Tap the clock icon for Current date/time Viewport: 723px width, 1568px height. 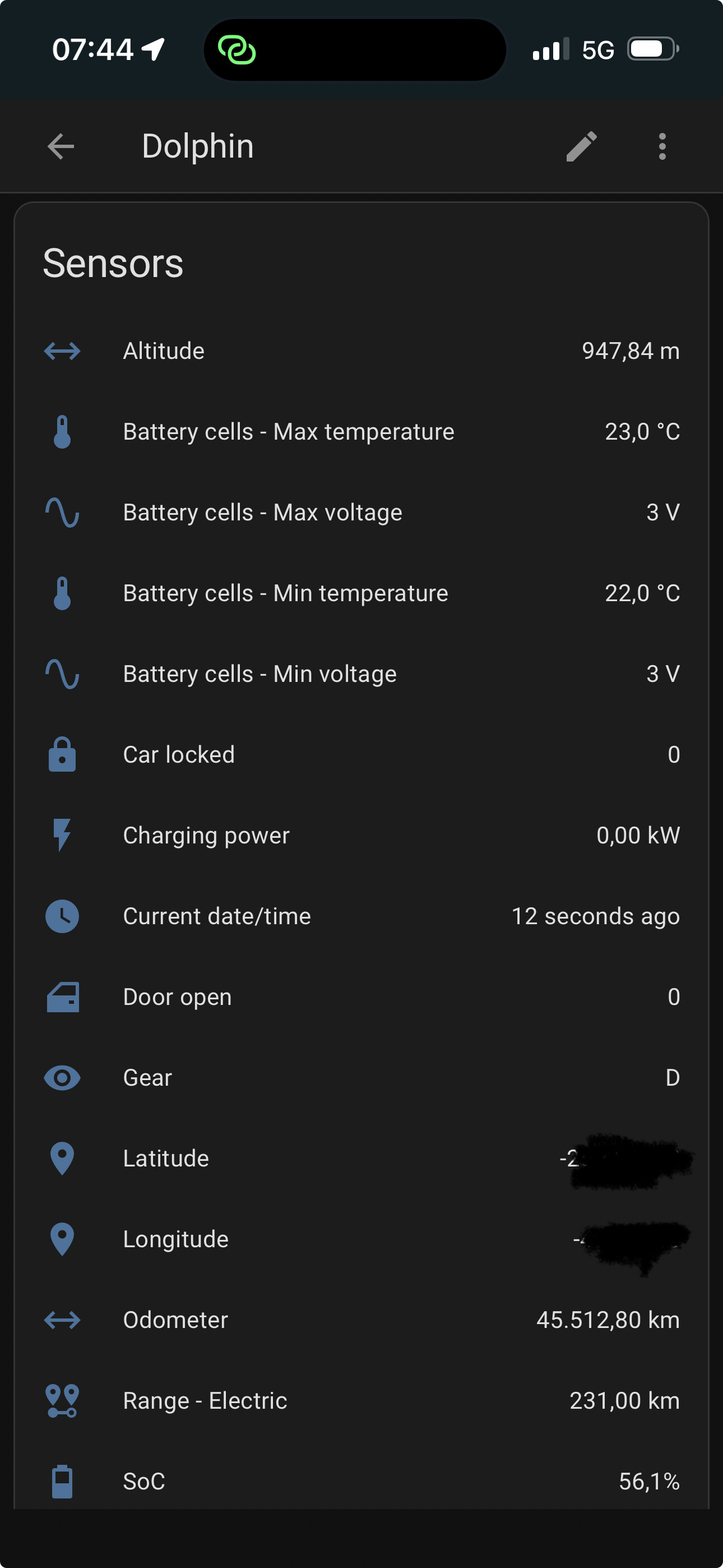62,916
